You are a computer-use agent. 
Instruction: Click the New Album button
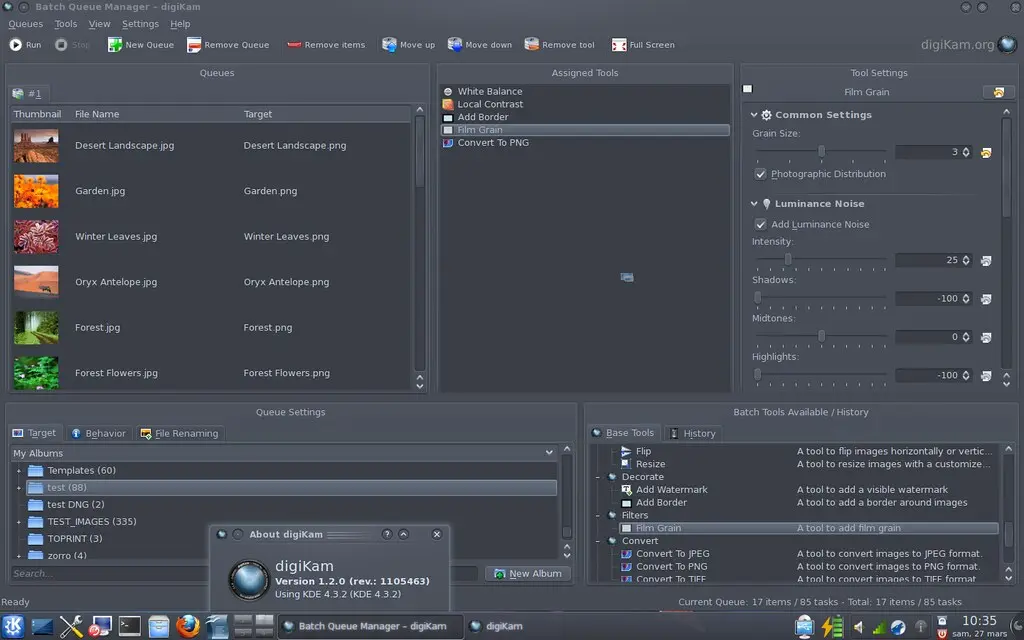pos(527,574)
